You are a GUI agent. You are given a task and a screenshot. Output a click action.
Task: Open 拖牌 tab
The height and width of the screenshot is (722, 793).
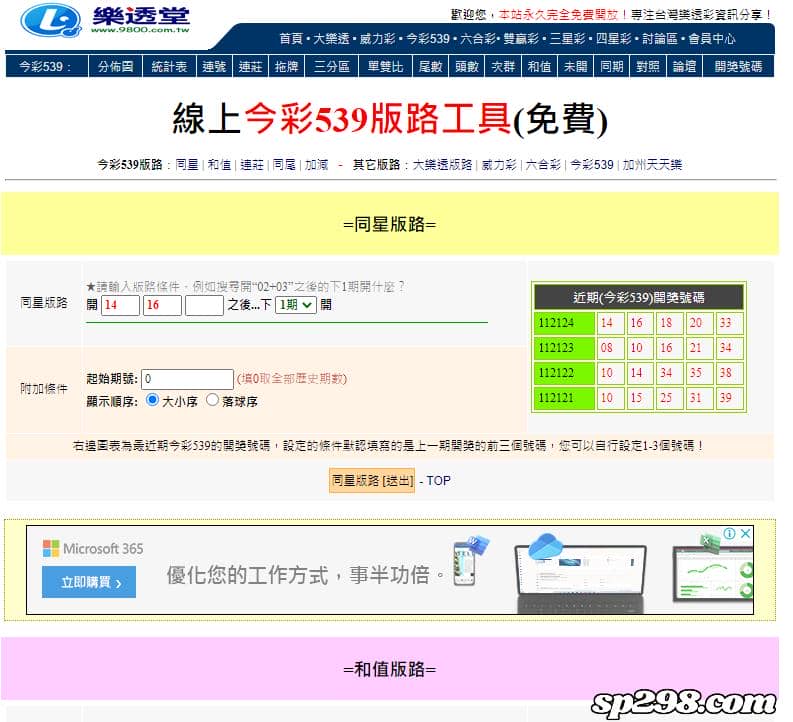click(286, 67)
